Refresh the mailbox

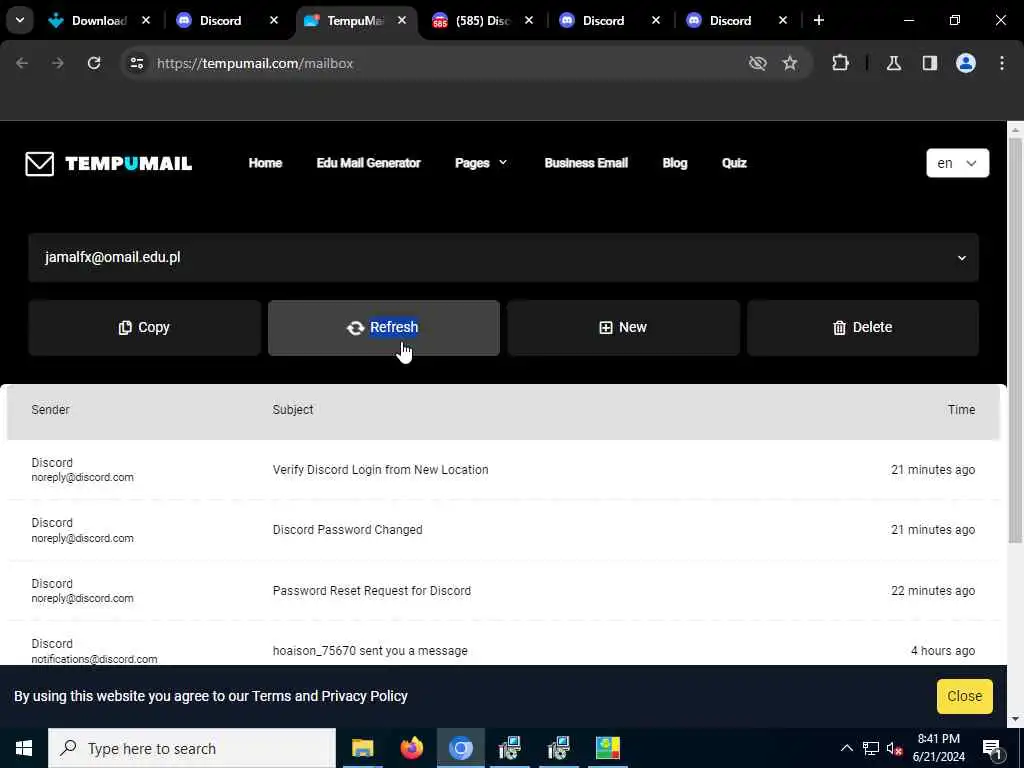pos(384,328)
